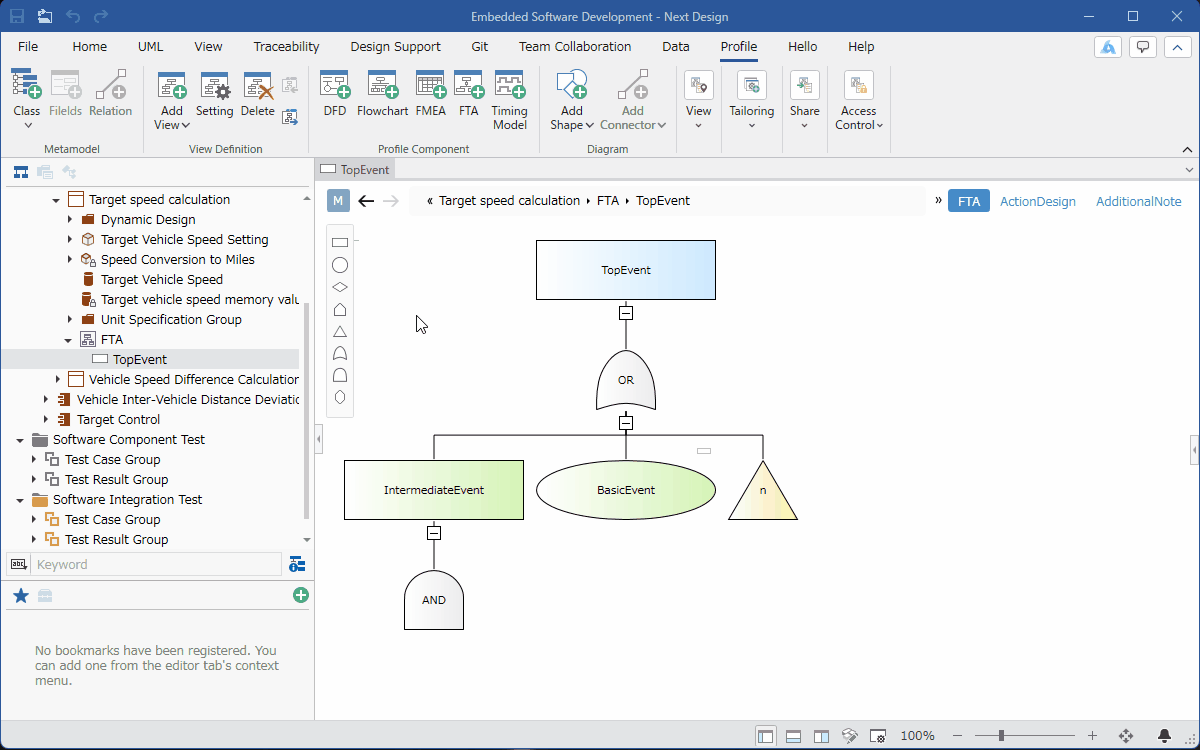Toggle the bottom pane layout button

(794, 736)
